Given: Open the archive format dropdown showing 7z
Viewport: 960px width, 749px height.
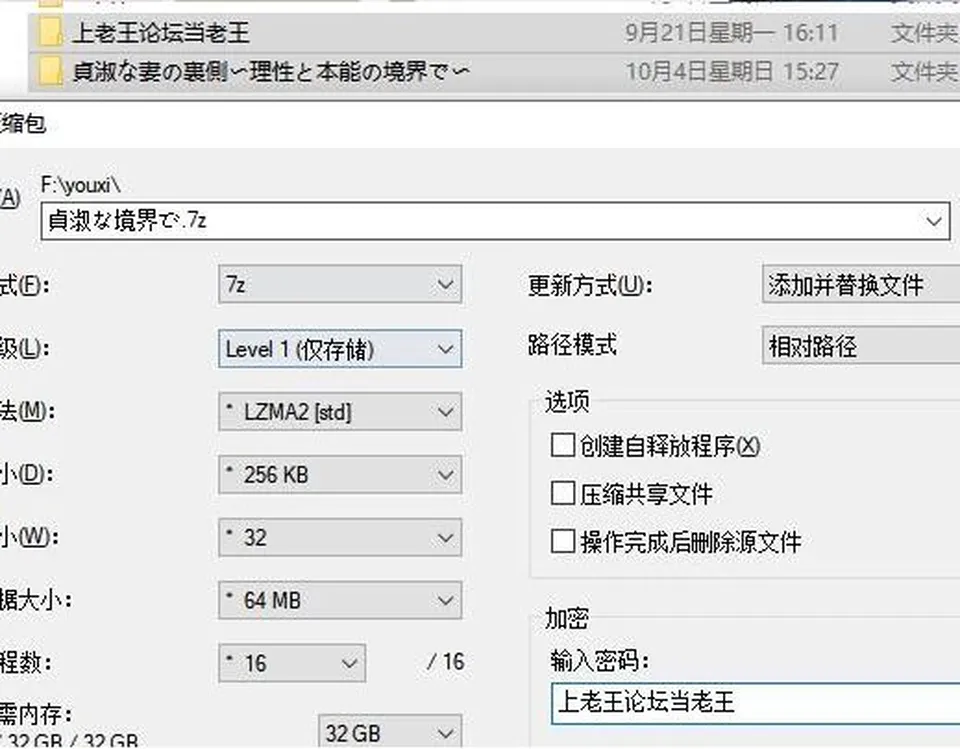Looking at the screenshot, I should point(340,284).
